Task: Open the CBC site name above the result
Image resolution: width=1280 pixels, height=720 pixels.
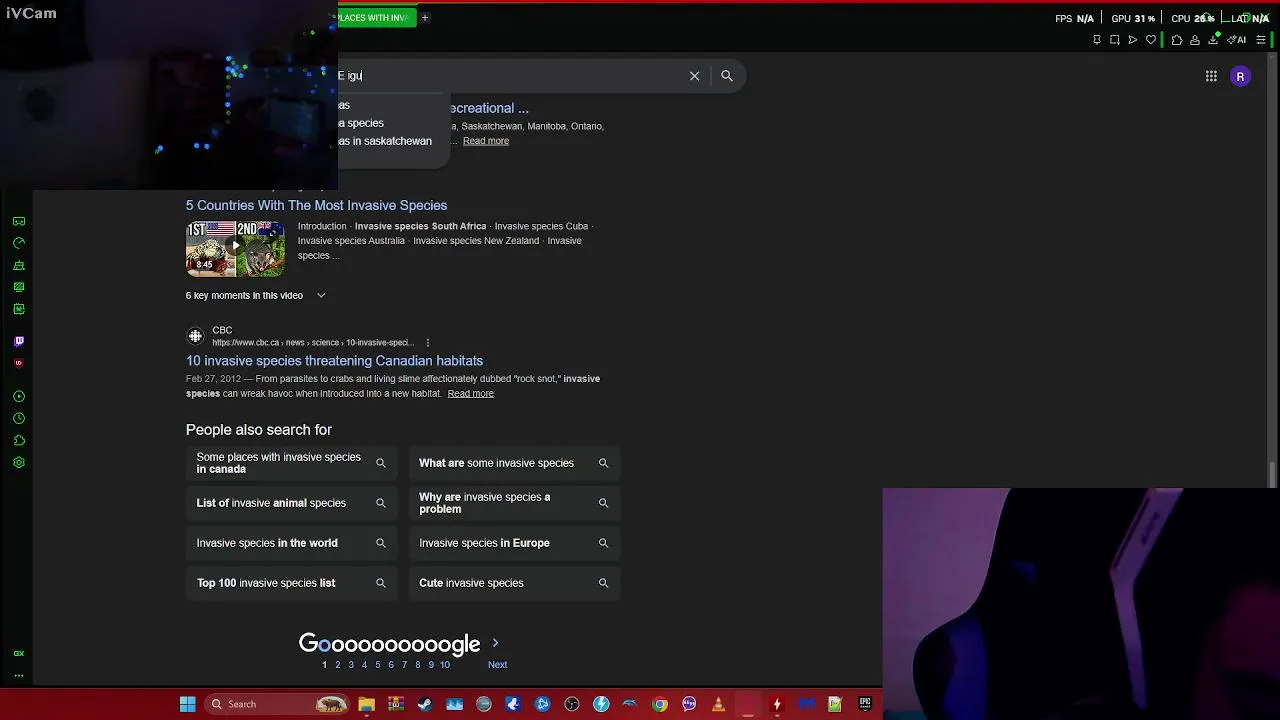Action: click(x=222, y=330)
